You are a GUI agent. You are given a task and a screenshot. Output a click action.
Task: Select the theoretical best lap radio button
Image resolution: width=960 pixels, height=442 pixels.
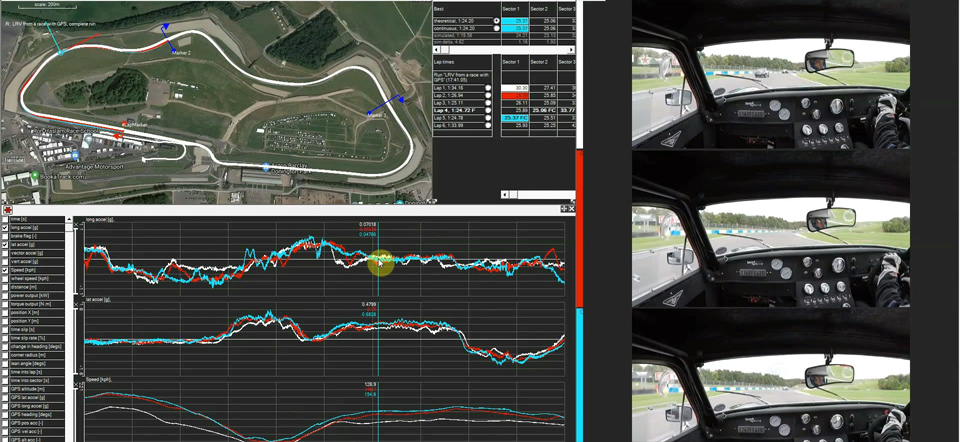pyautogui.click(x=496, y=21)
